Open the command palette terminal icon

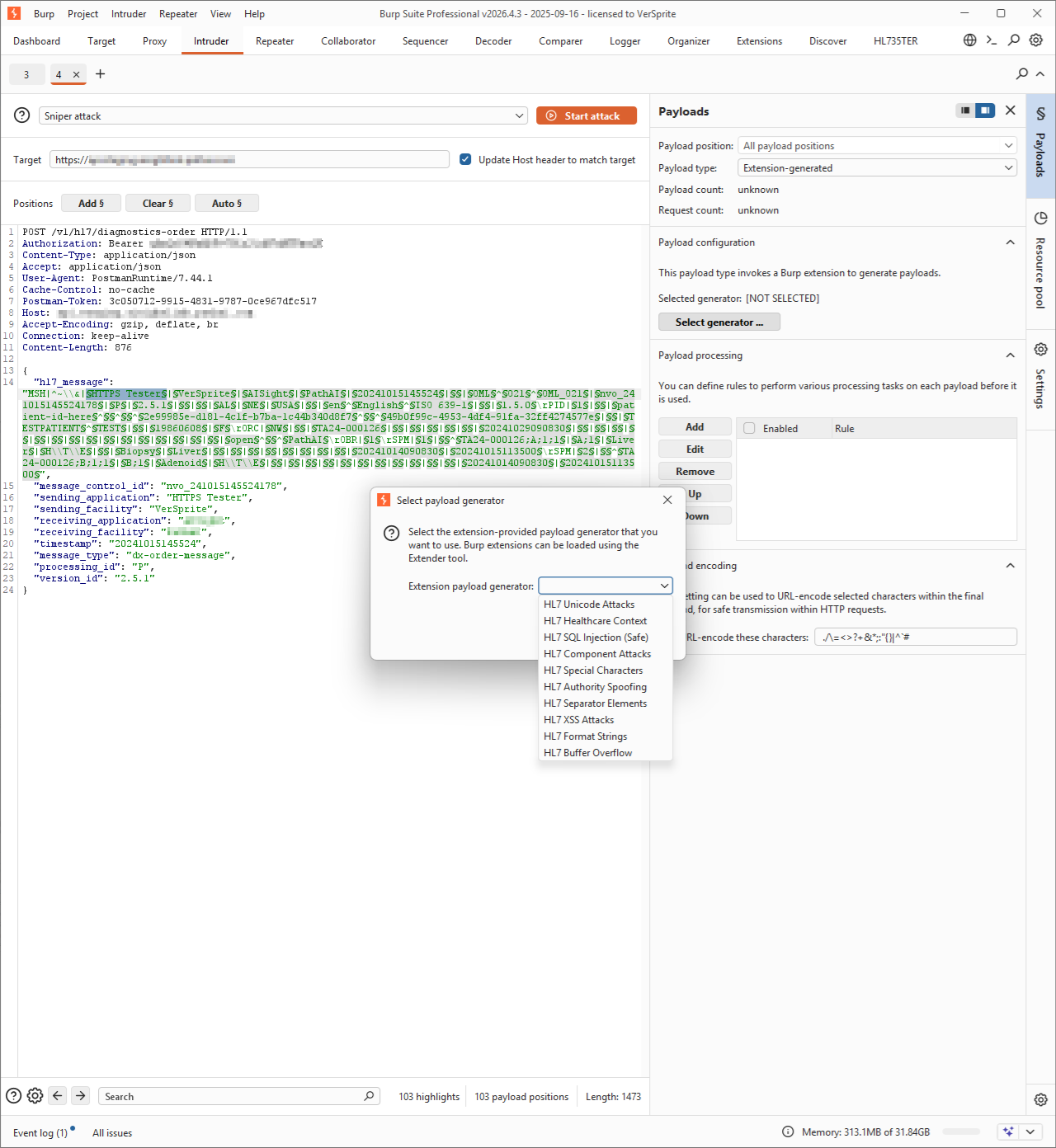[x=992, y=40]
